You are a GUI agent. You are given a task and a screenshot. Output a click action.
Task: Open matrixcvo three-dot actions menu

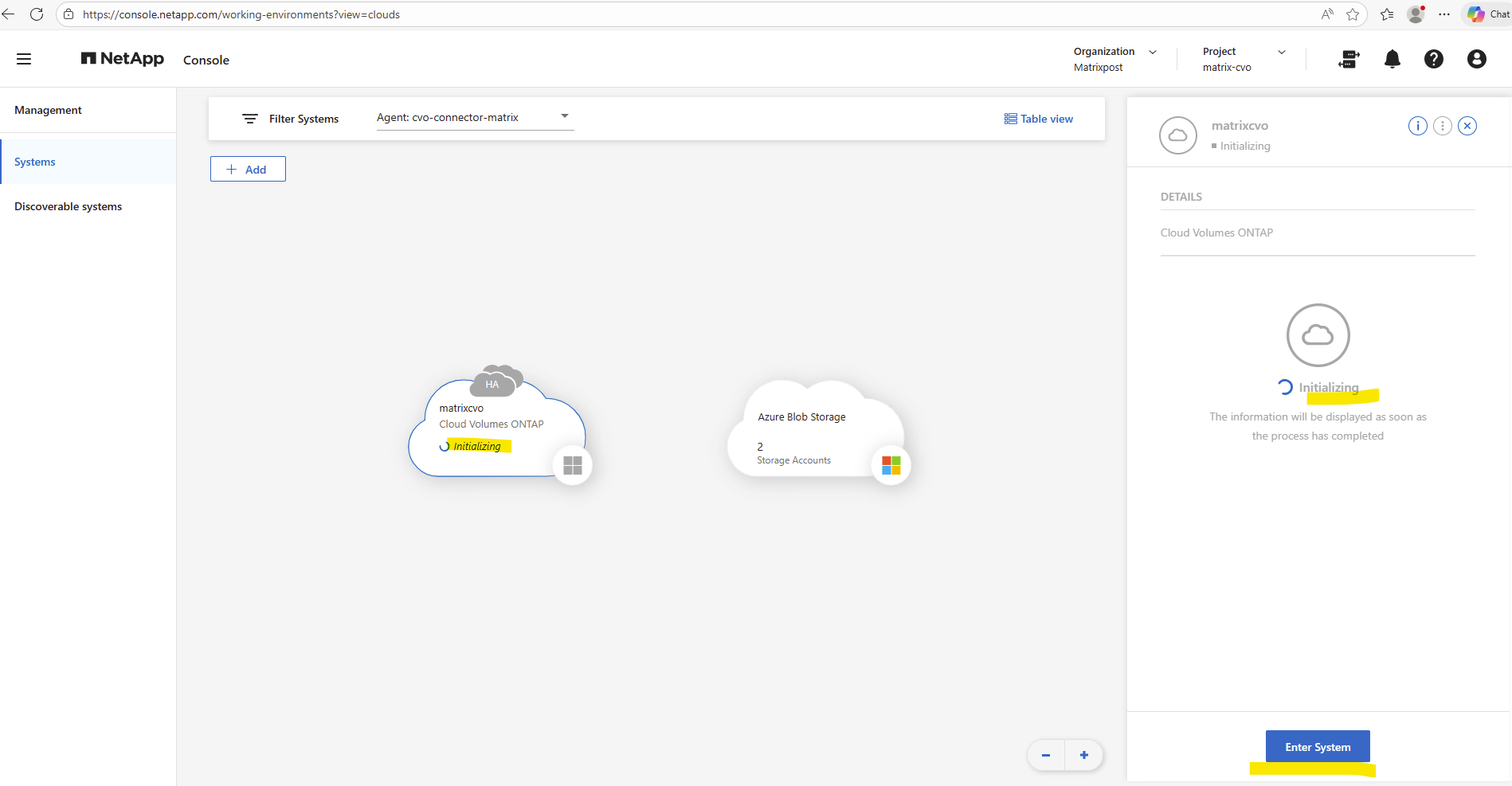pos(1442,126)
